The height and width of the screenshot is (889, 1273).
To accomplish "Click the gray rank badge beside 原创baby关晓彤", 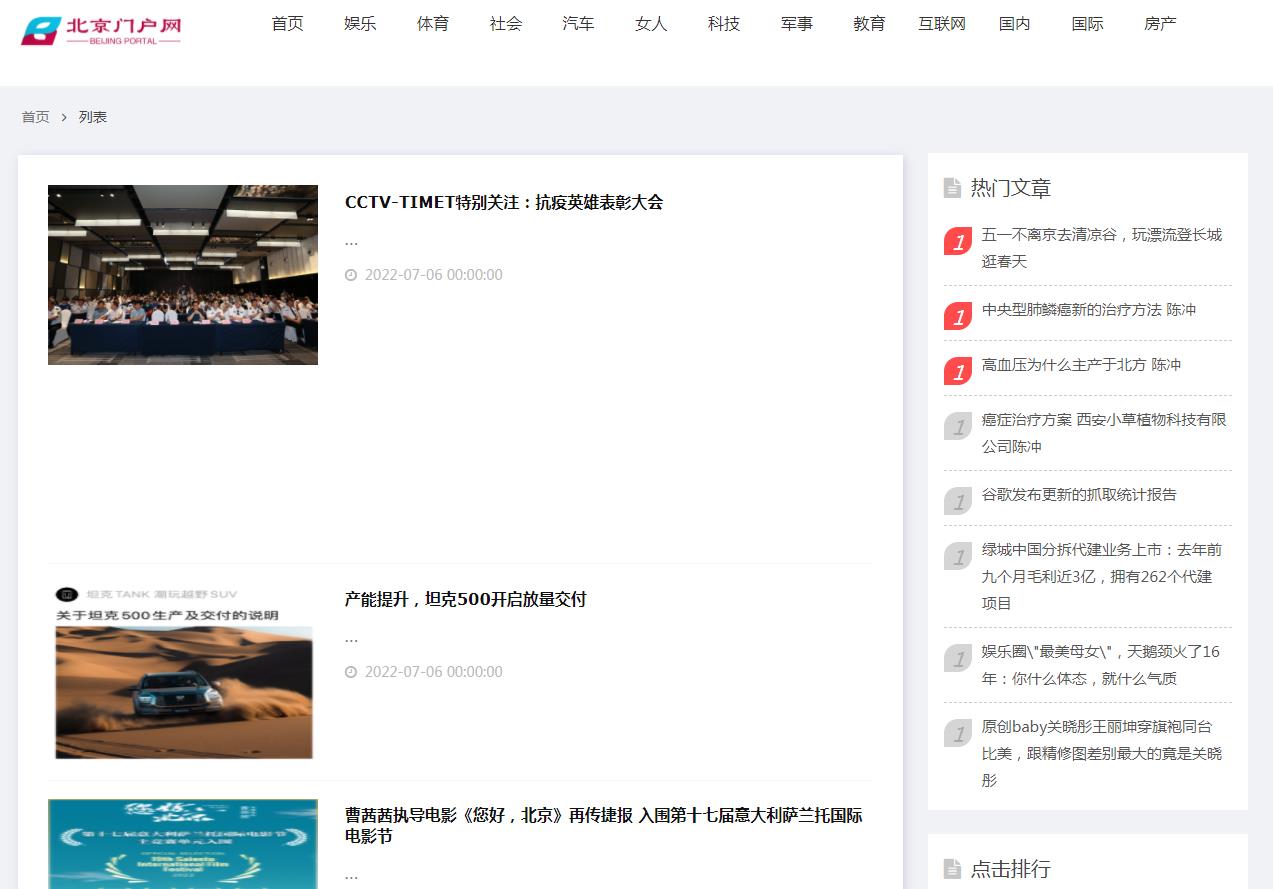I will pyautogui.click(x=958, y=734).
